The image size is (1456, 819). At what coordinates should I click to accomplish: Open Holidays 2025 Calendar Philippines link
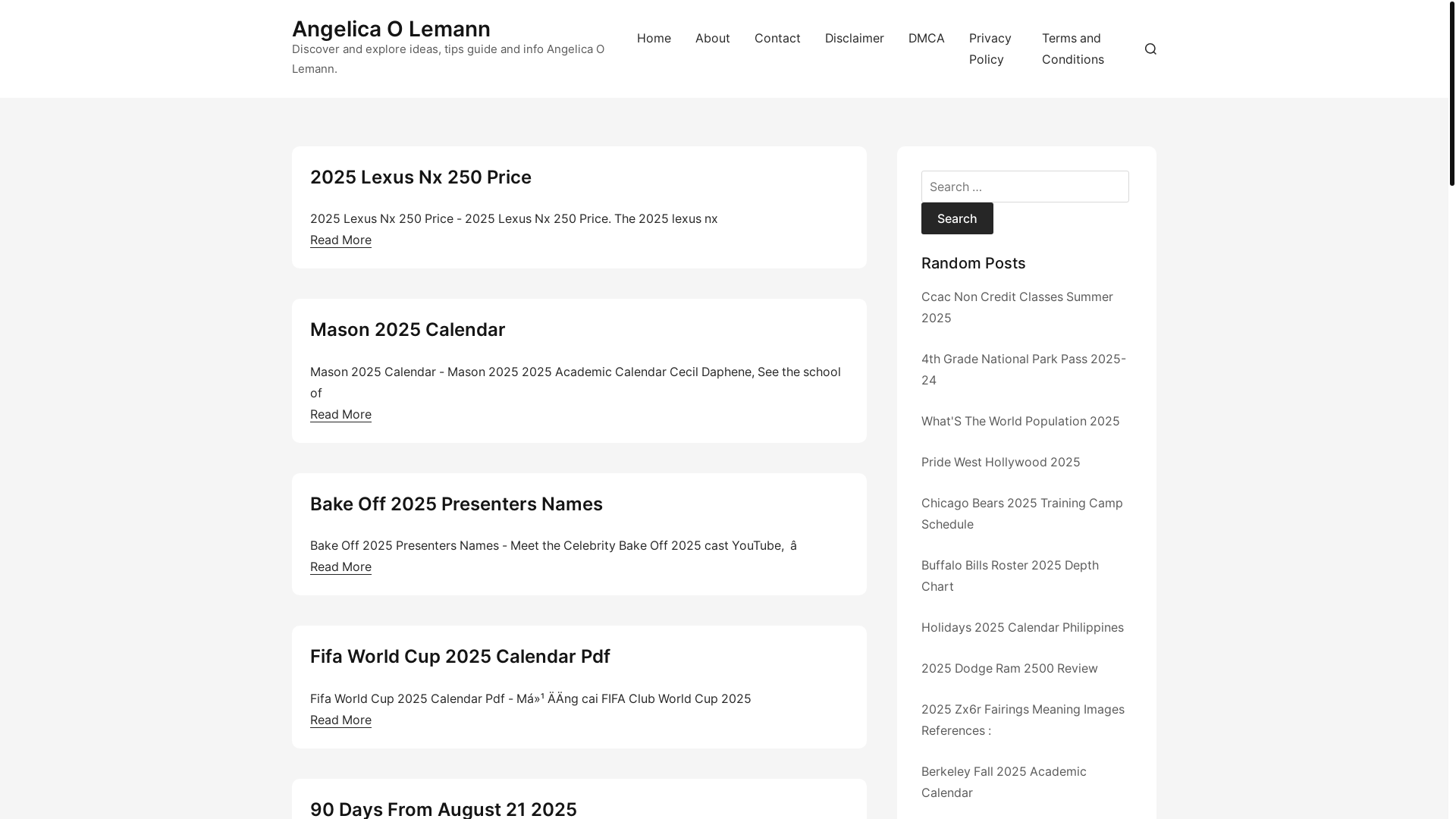coord(1022,627)
